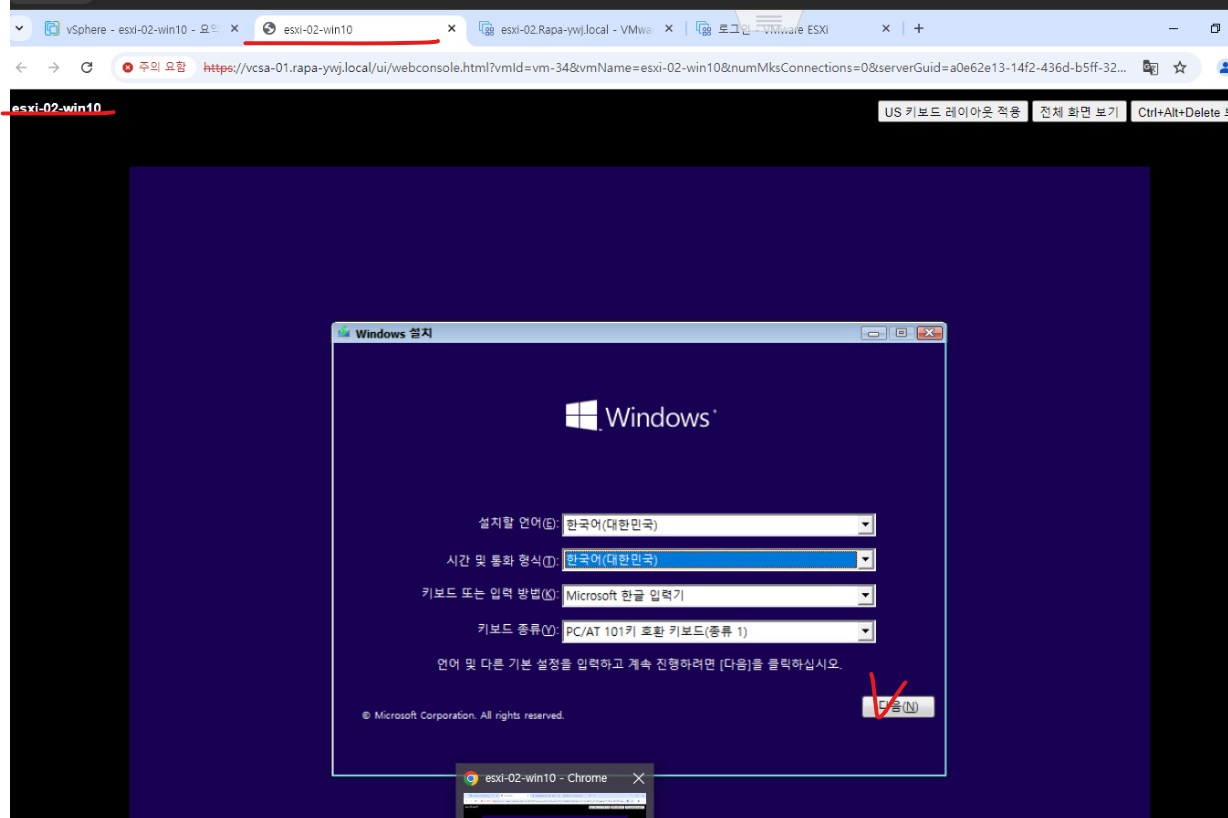Viewport: 1228px width, 818px height.
Task: Send Ctrl+Alt+Delete to the VM
Action: pos(1180,112)
